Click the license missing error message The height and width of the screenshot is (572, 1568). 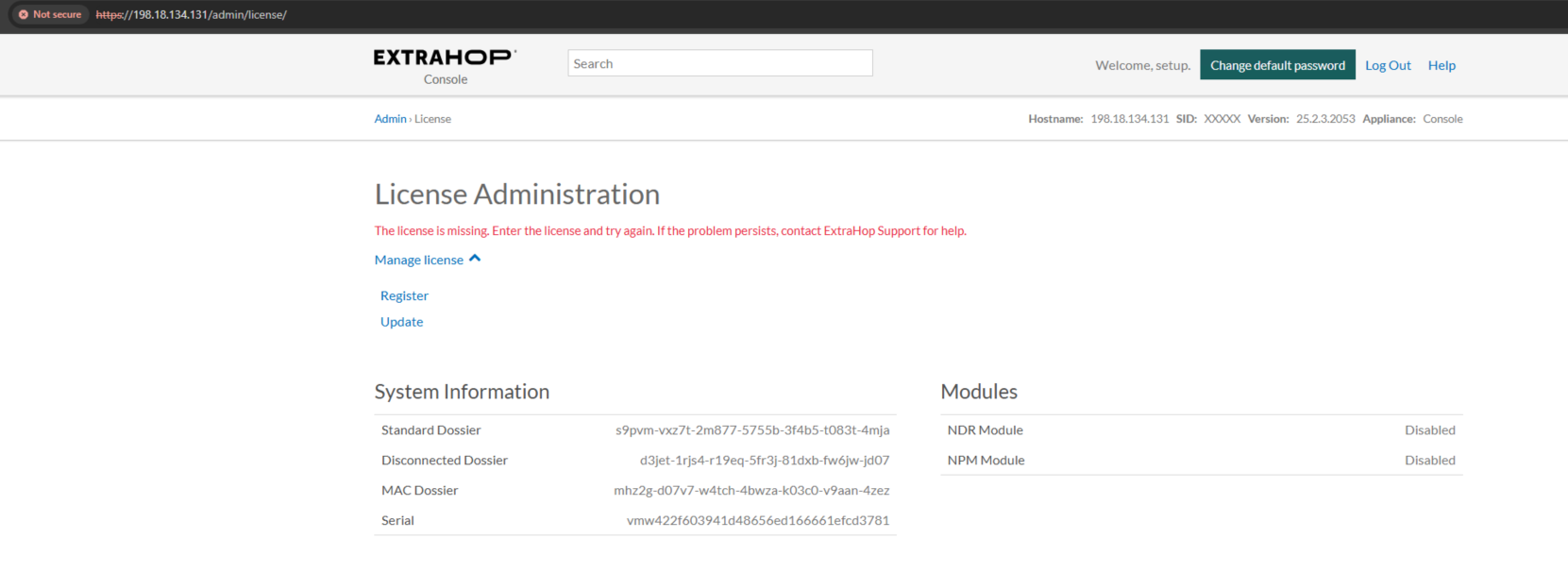pos(670,230)
